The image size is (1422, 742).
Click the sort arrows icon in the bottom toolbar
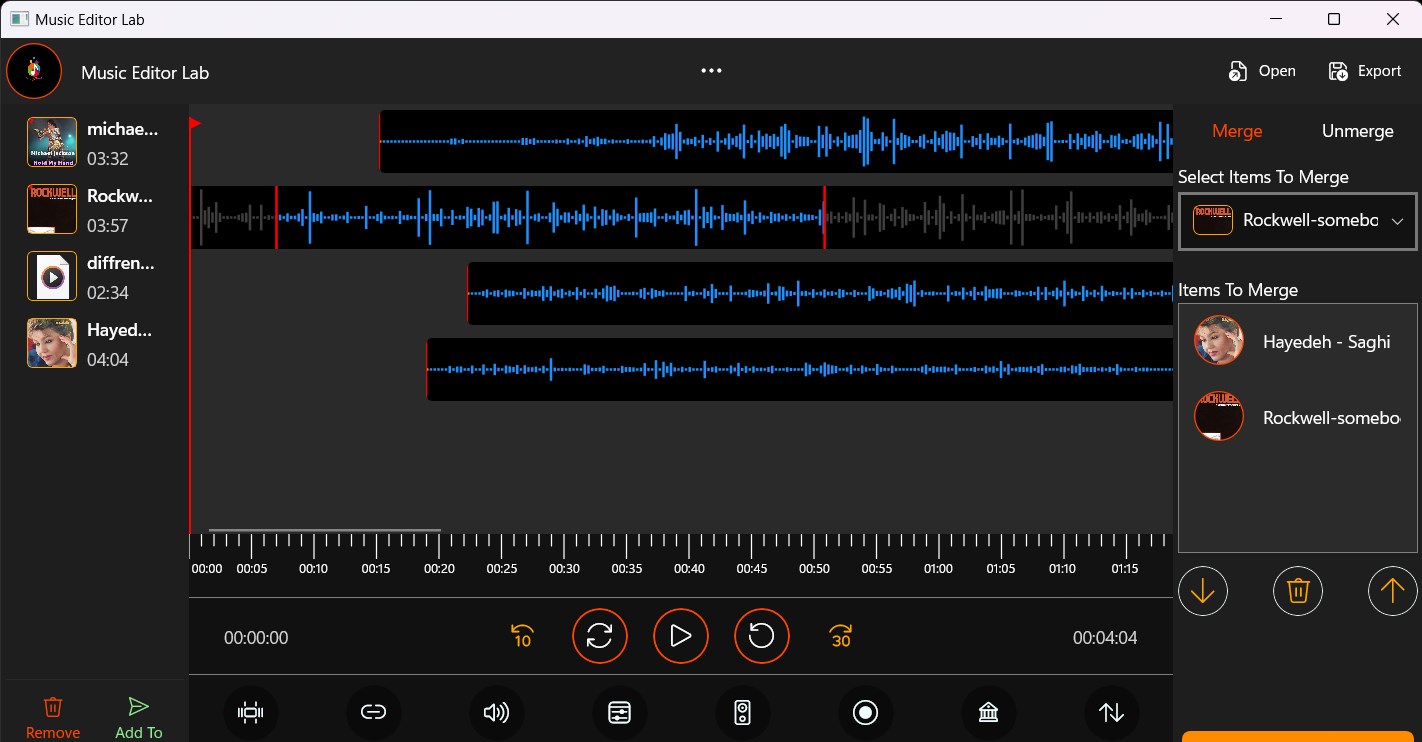coord(1111,712)
